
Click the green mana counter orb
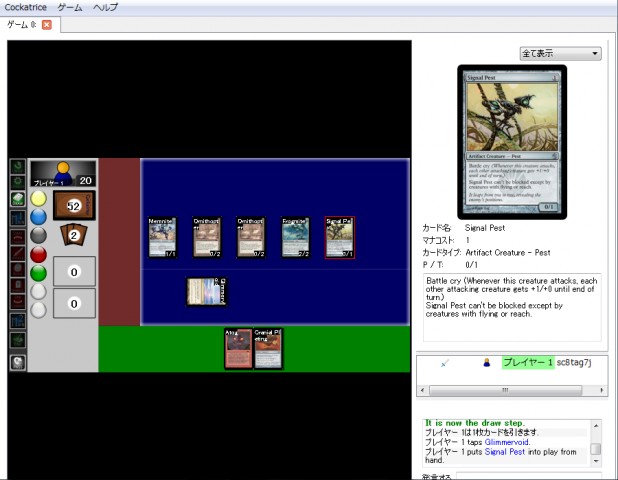[38, 273]
